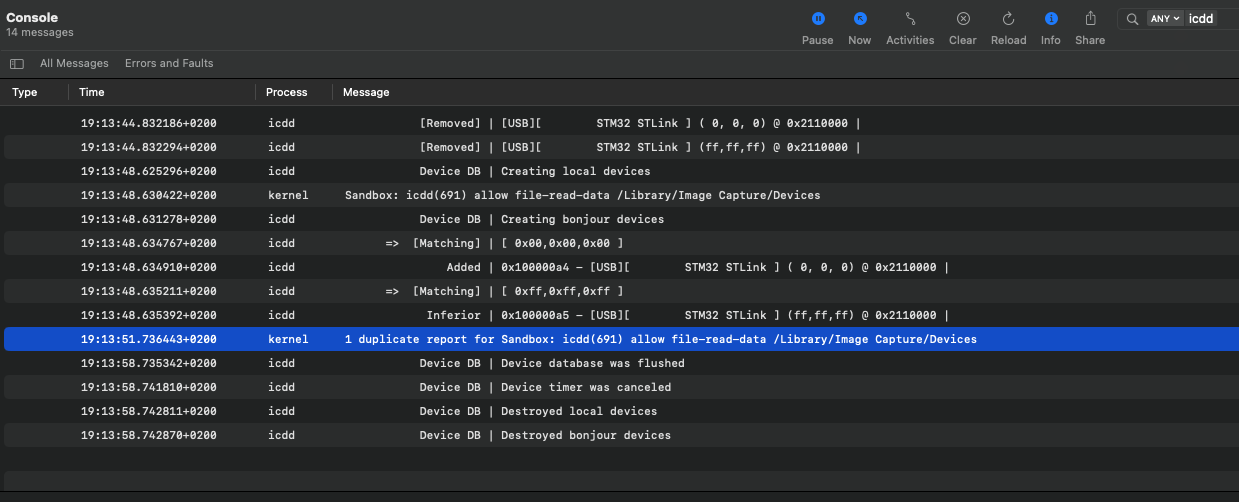Jump to Now in the log
The width and height of the screenshot is (1239, 502).
[x=859, y=28]
